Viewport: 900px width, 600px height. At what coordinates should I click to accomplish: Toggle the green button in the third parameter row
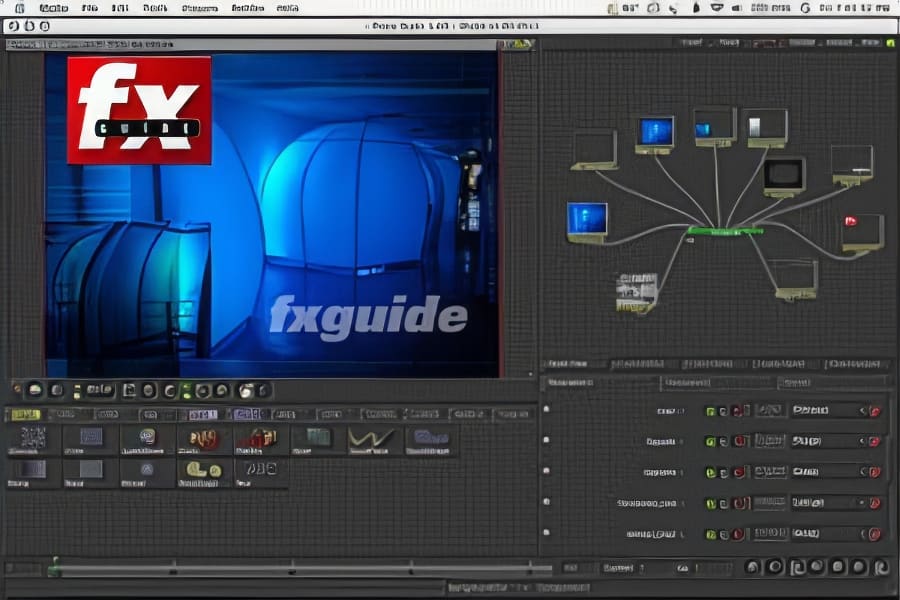(711, 473)
